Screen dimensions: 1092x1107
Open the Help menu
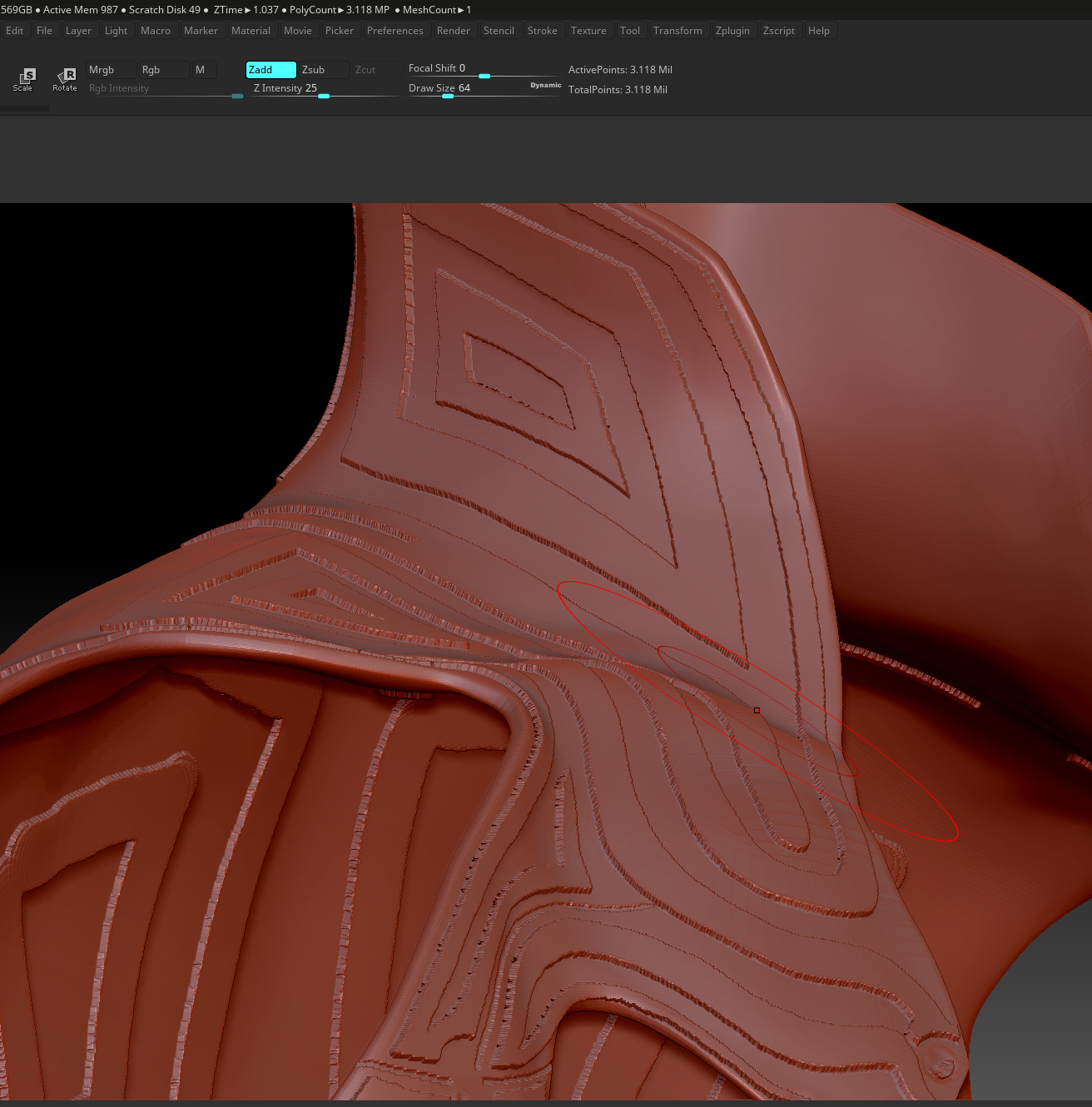pos(819,31)
